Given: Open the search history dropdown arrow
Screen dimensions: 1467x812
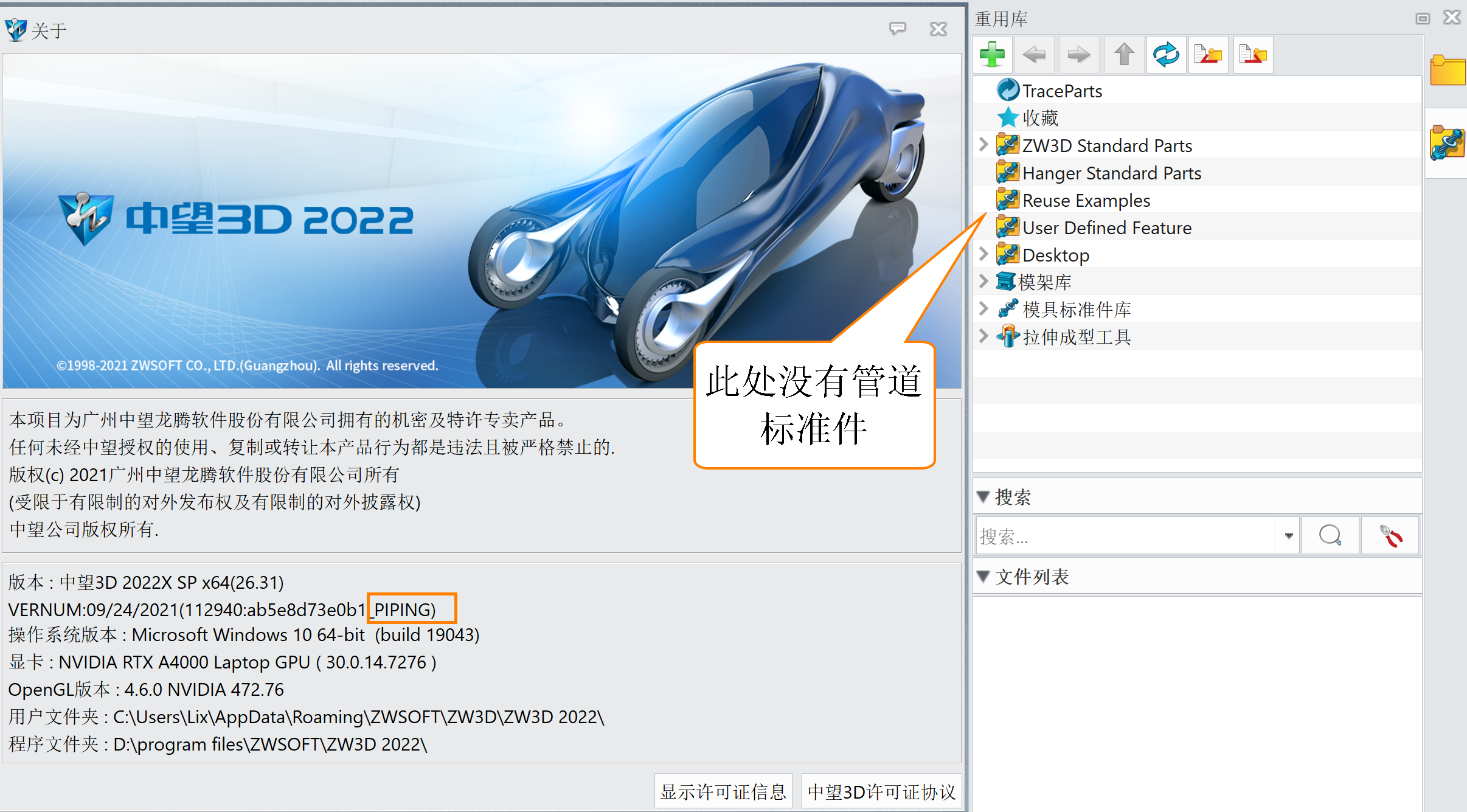Looking at the screenshot, I should click(1288, 536).
